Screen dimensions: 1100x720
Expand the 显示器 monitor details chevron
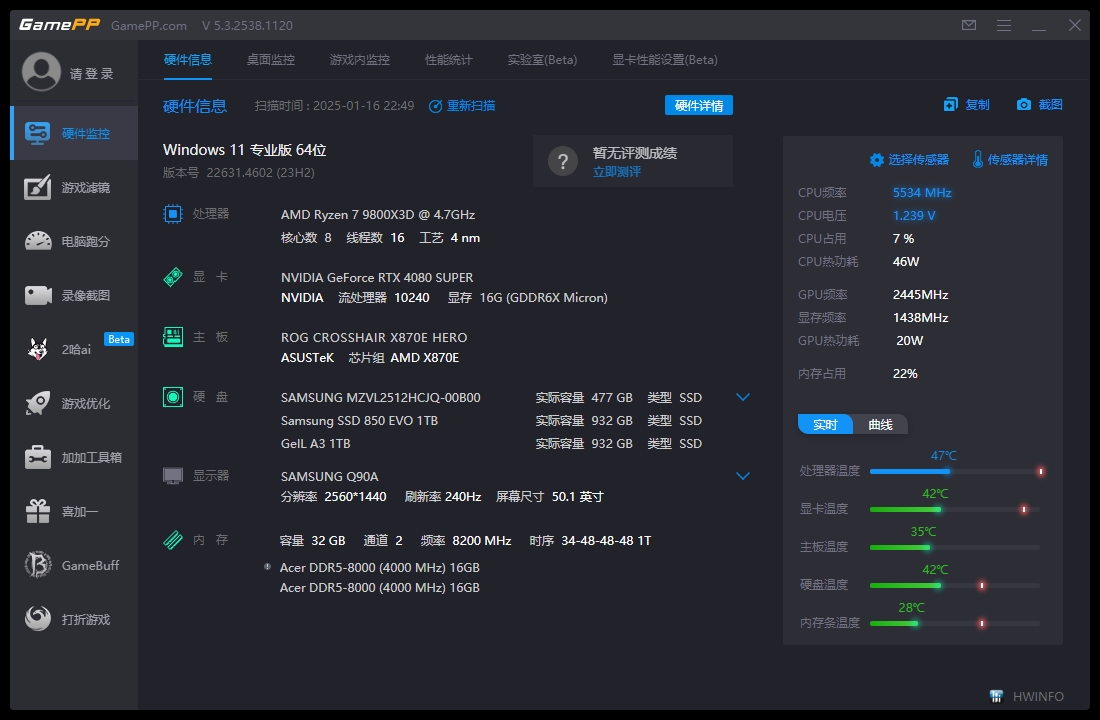pyautogui.click(x=743, y=476)
